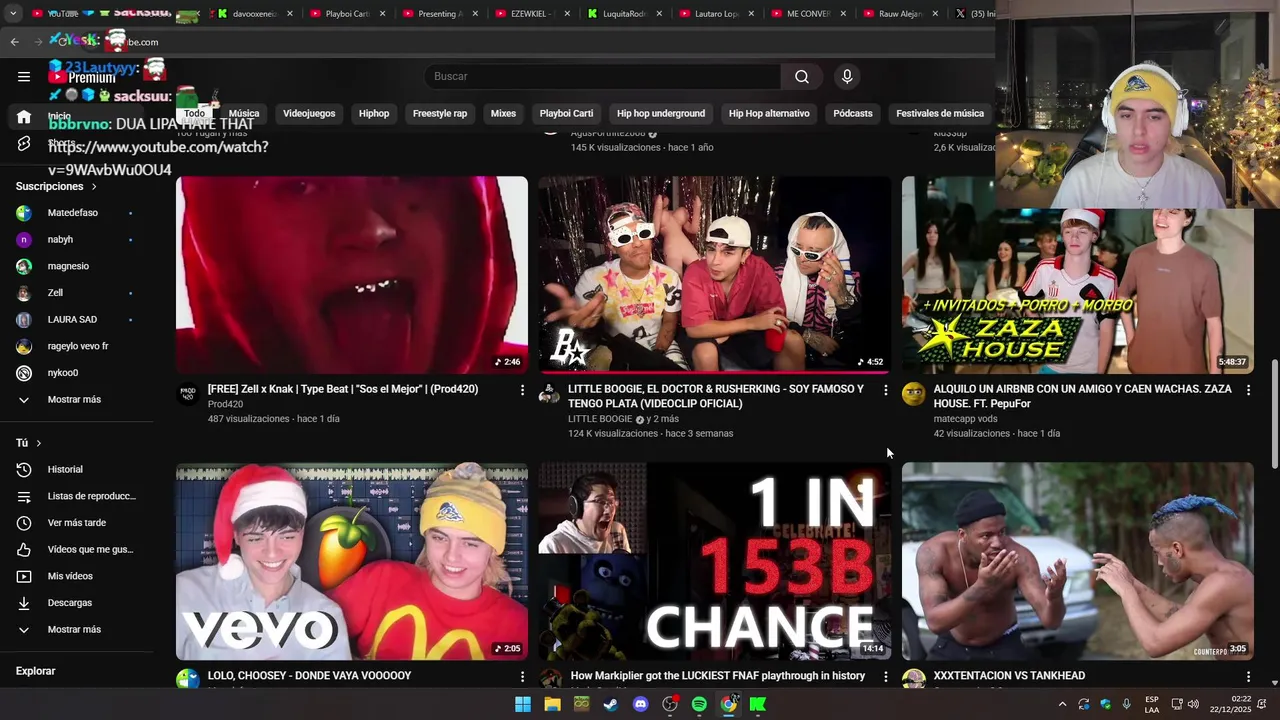The width and height of the screenshot is (1280, 720).
Task: Show hidden system tray icons chevron
Action: (1062, 704)
